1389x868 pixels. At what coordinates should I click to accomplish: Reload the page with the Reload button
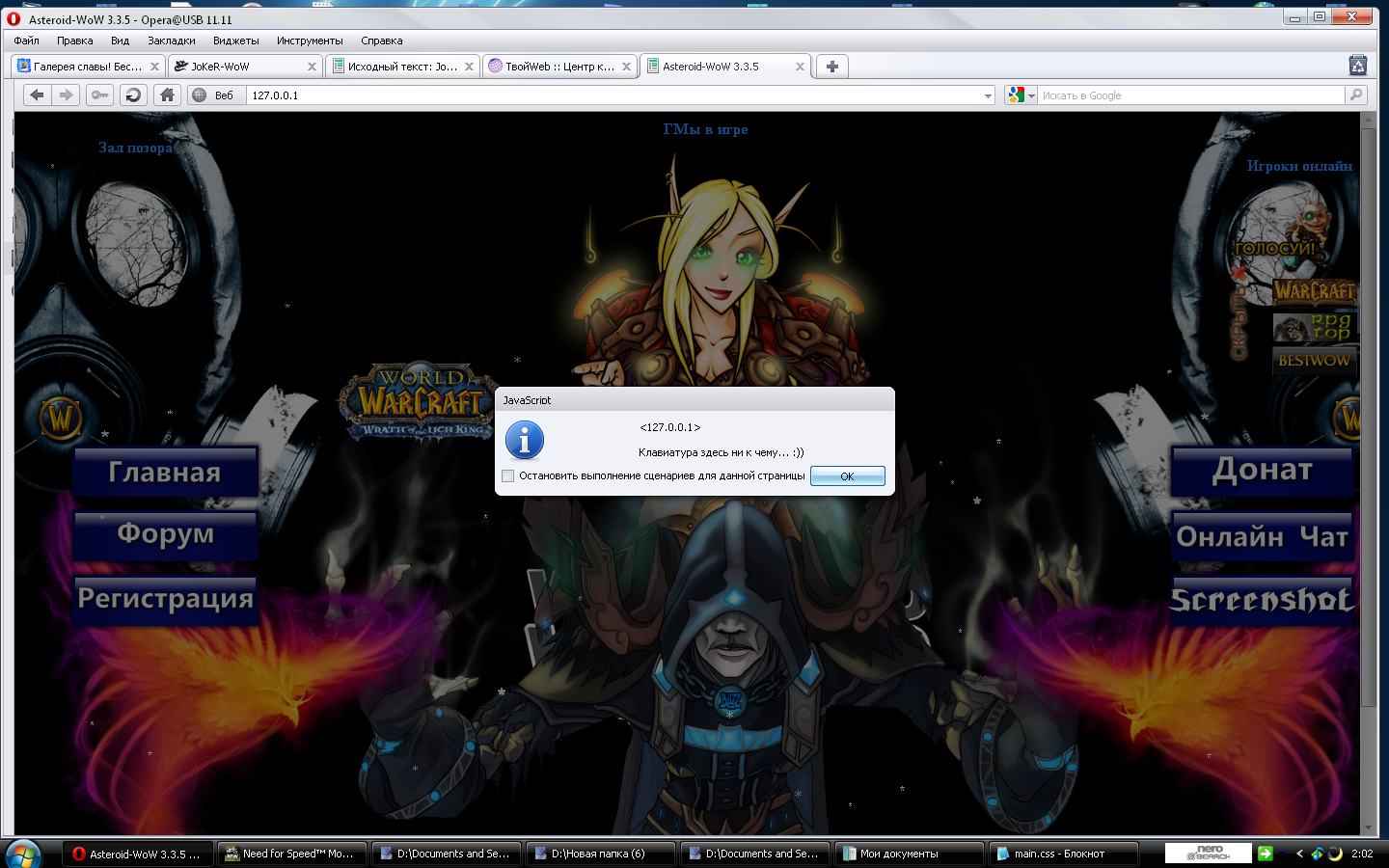(x=133, y=95)
